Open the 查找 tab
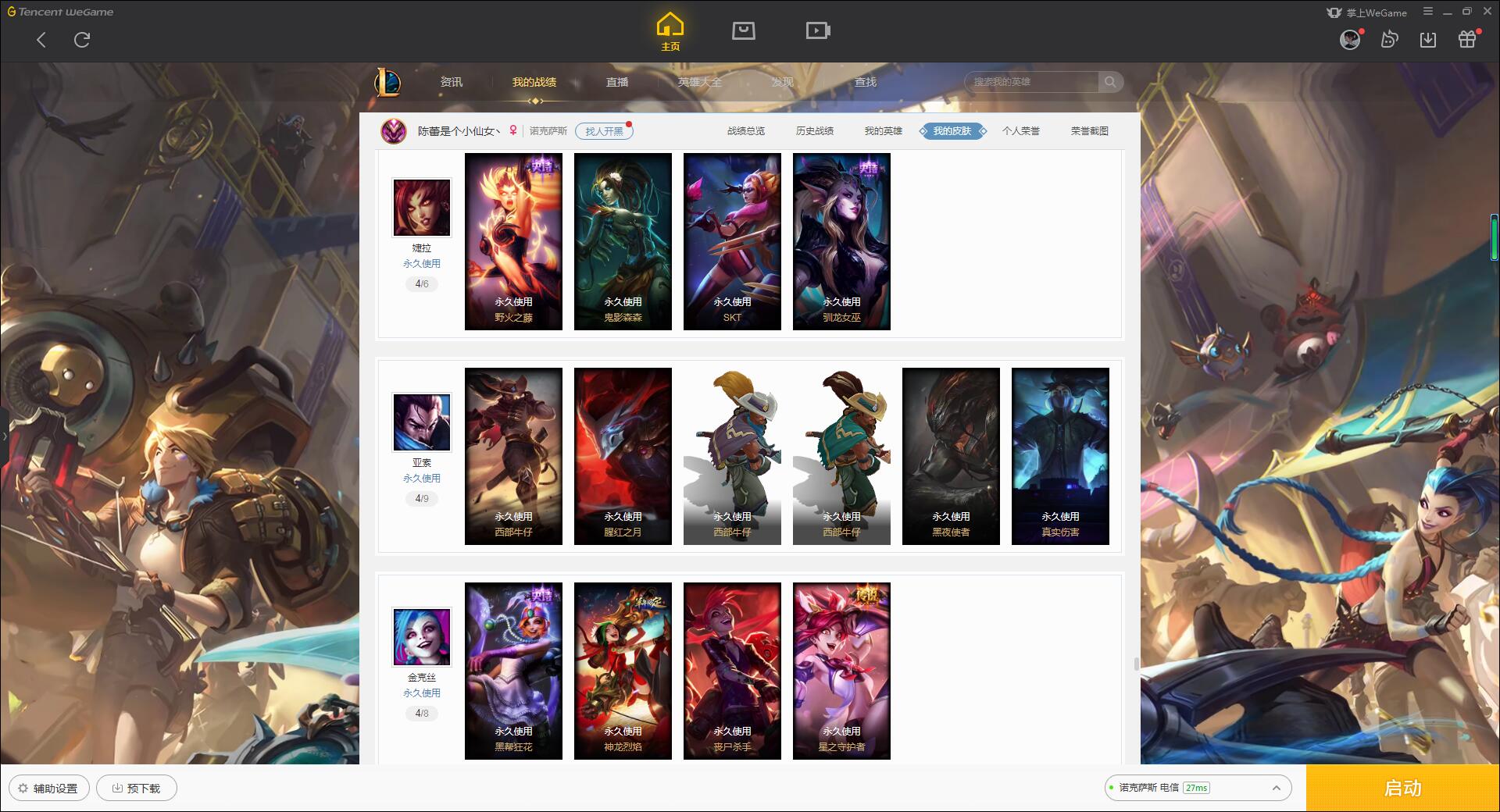The image size is (1500, 812). pos(866,82)
